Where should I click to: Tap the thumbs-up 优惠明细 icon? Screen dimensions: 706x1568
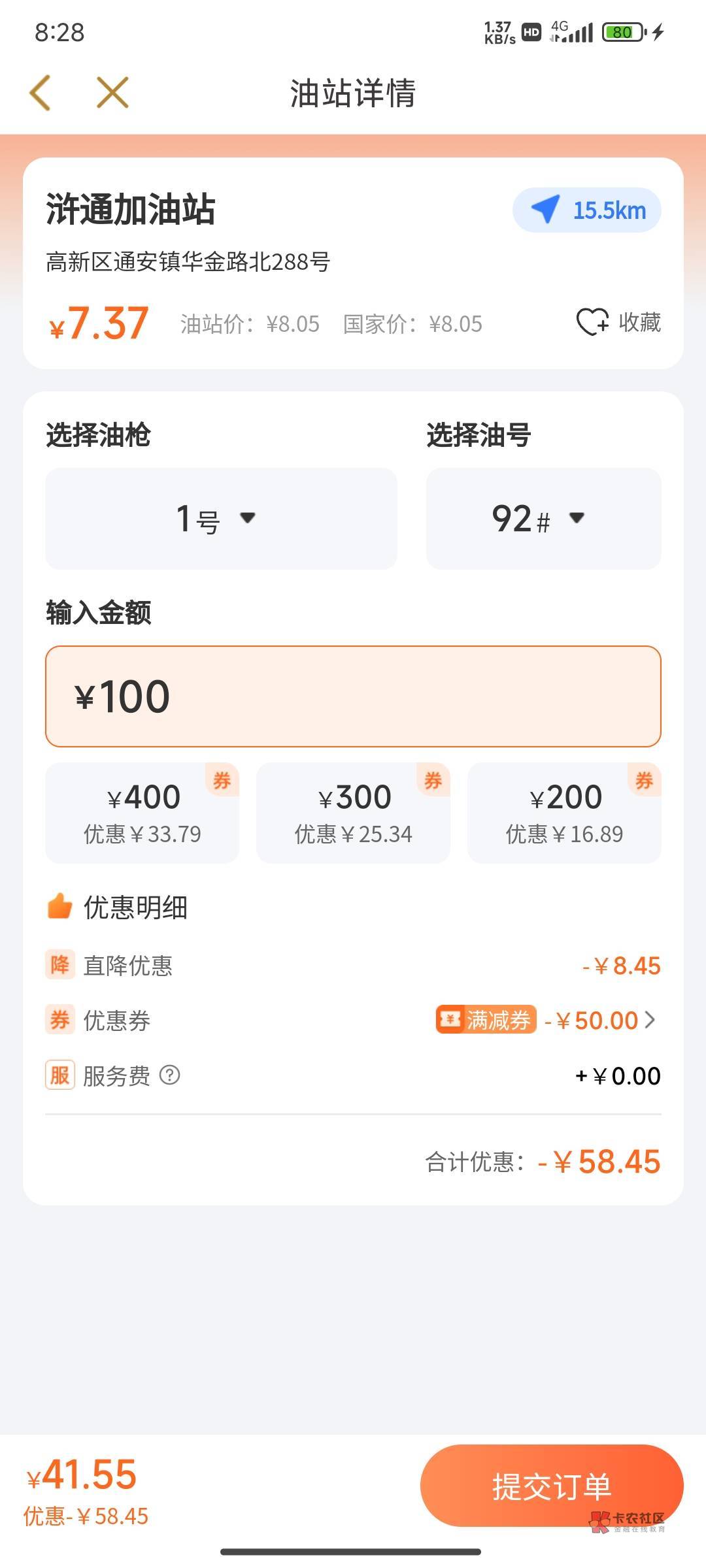pyautogui.click(x=59, y=906)
